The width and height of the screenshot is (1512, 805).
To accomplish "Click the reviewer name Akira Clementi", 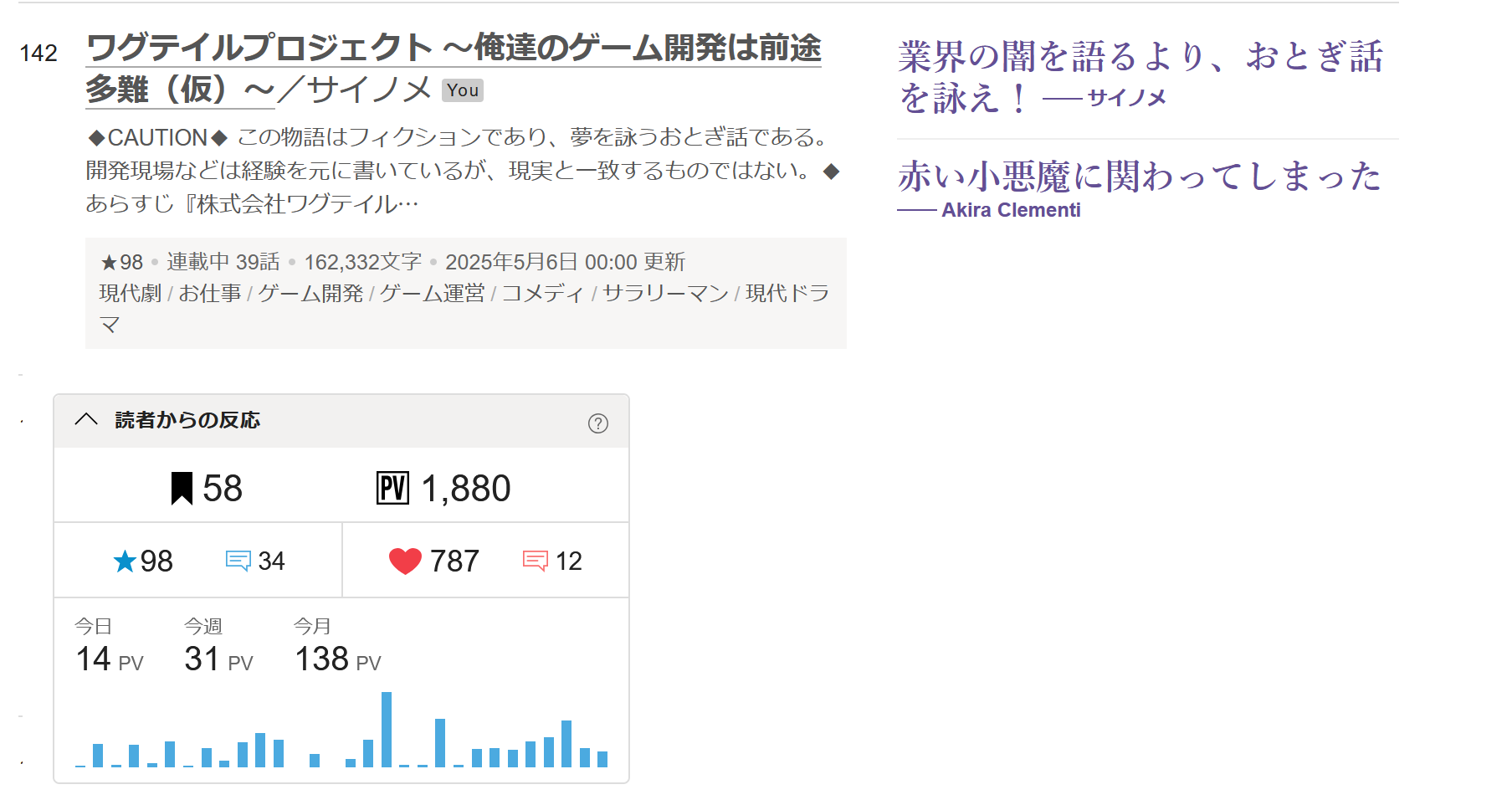I will (x=1010, y=210).
